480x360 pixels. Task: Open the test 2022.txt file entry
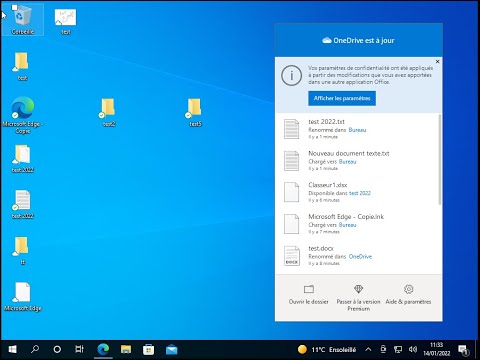coord(357,129)
